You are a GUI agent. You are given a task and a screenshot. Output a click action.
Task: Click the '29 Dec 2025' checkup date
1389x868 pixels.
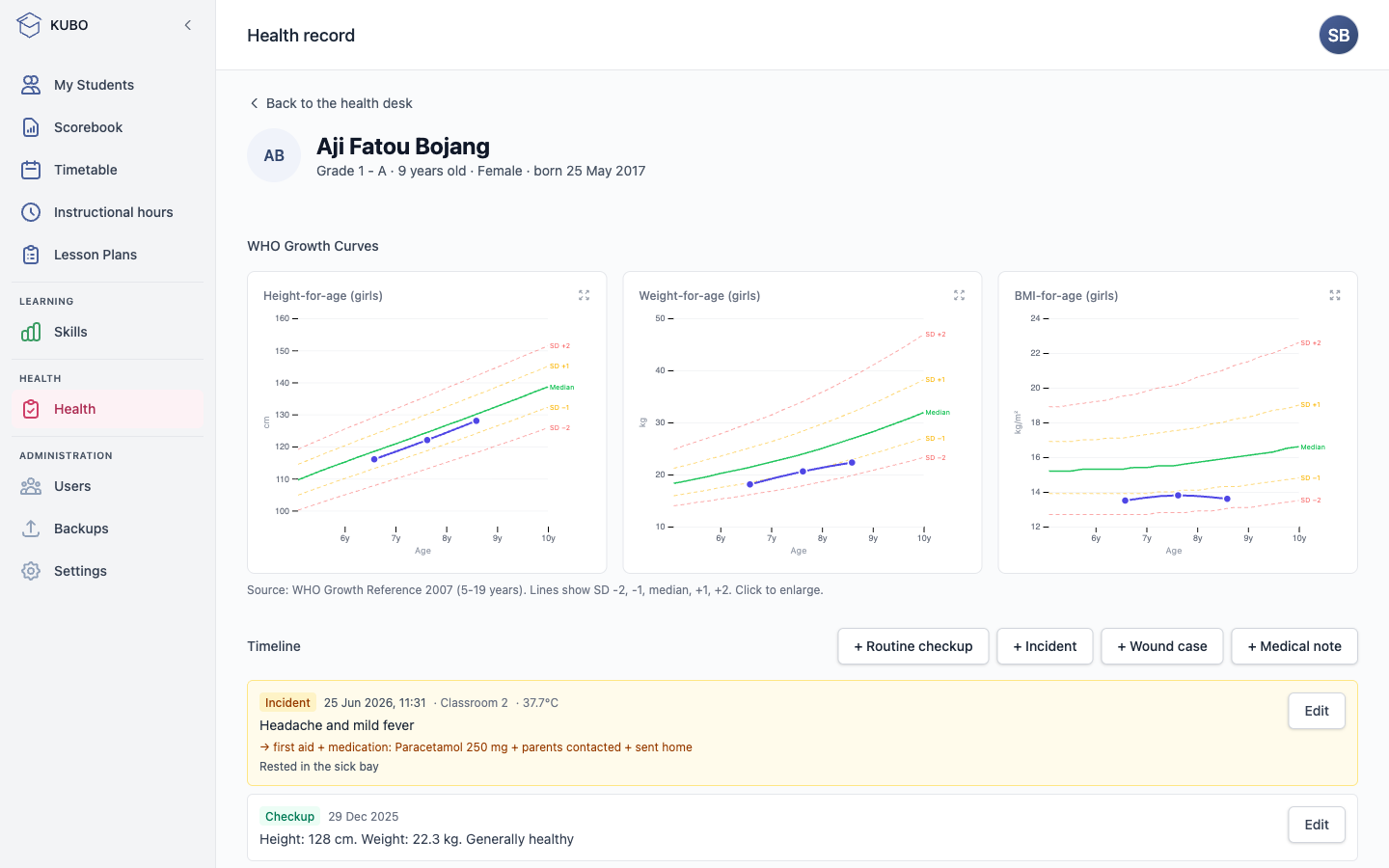click(x=364, y=817)
